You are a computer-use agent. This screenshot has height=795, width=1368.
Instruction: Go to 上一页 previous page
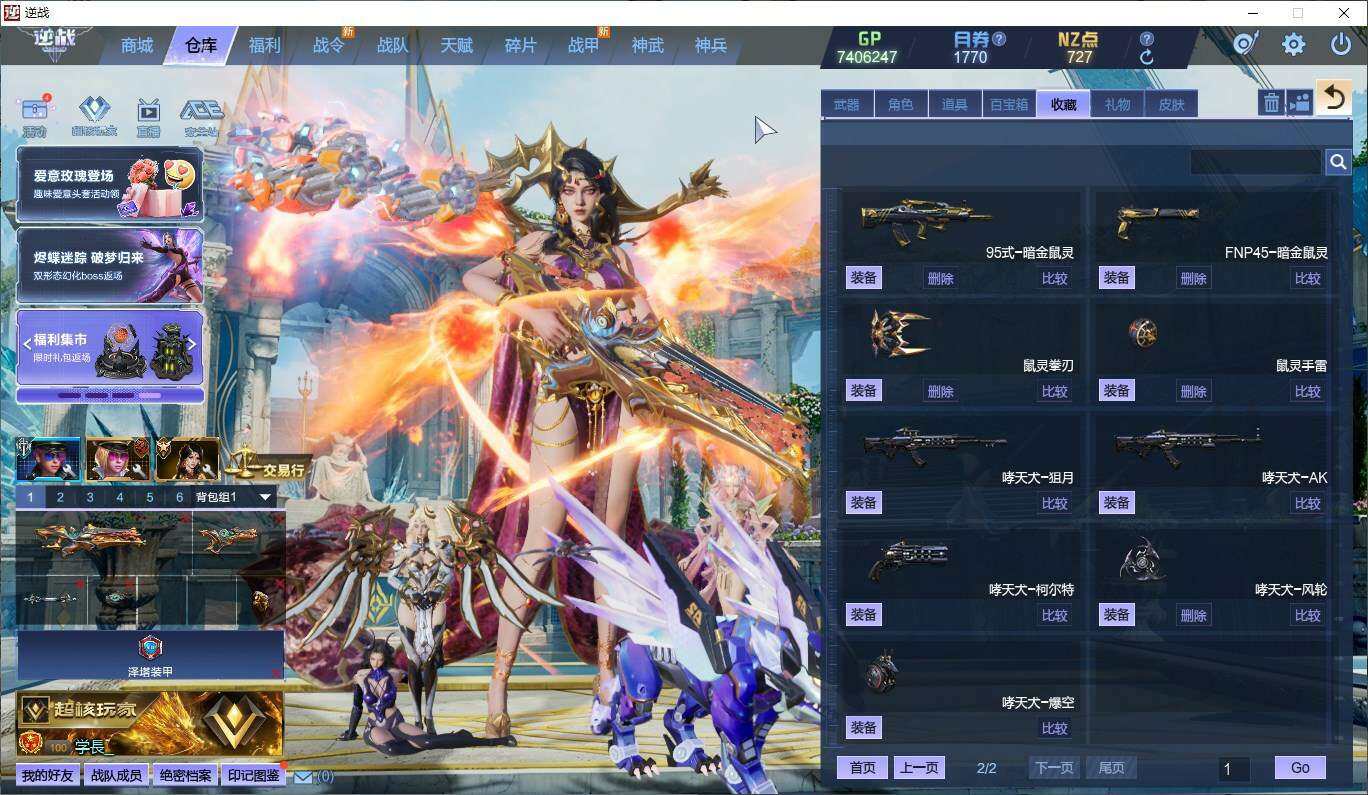[x=919, y=768]
